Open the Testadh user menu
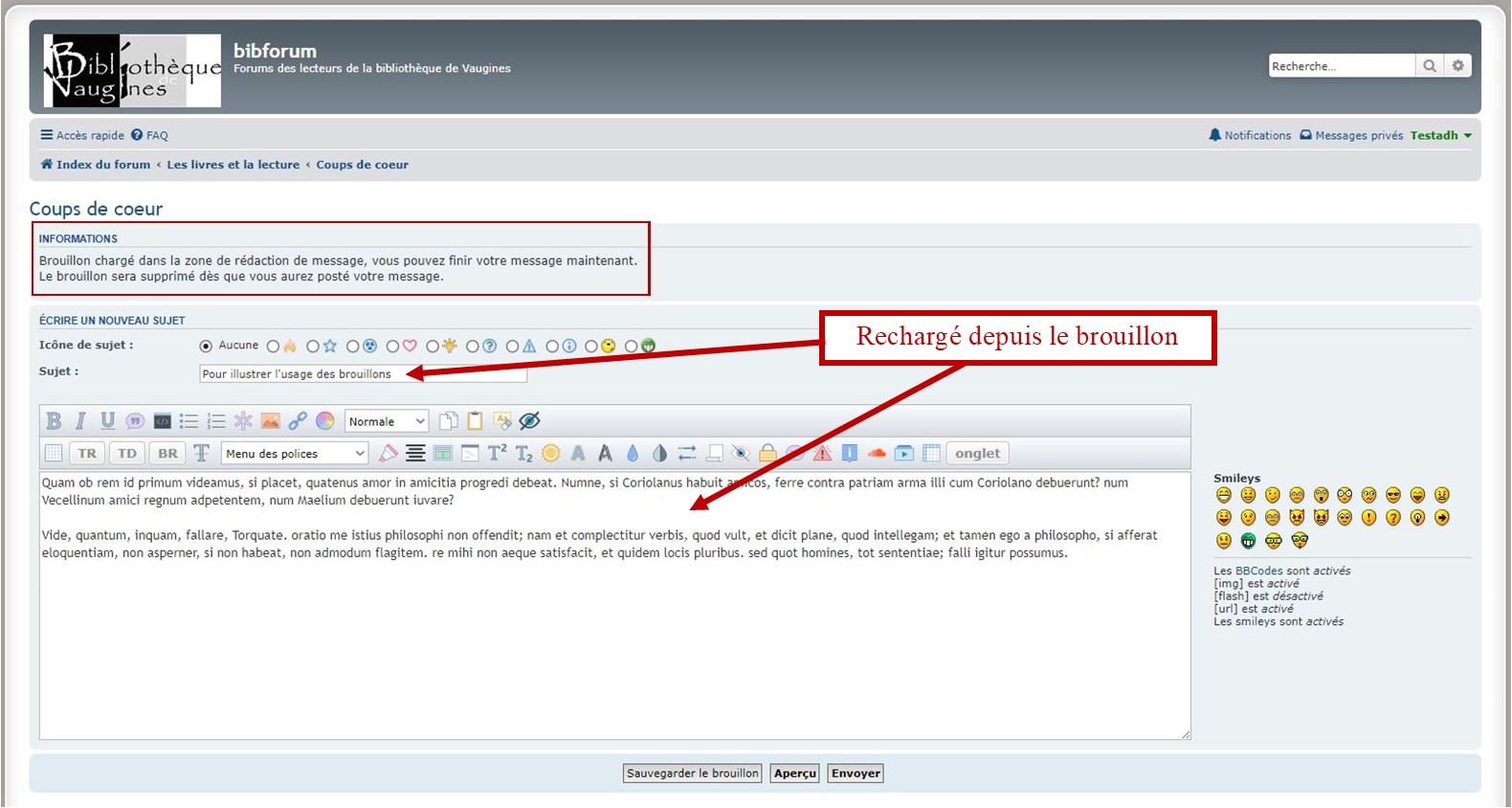Viewport: 1512px width, 808px height. (x=1439, y=136)
